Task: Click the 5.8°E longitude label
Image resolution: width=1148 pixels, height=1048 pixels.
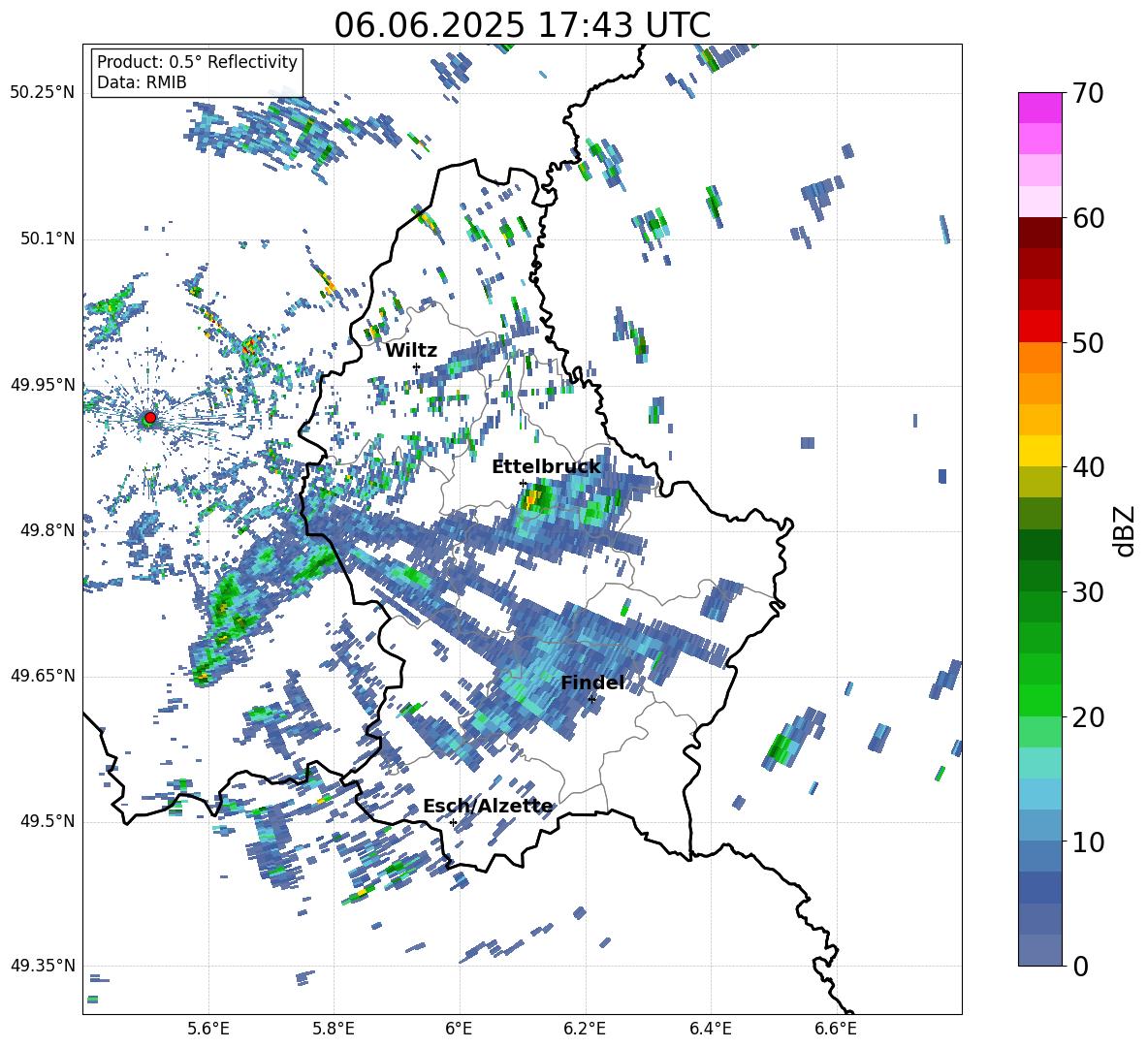Action: [334, 1029]
